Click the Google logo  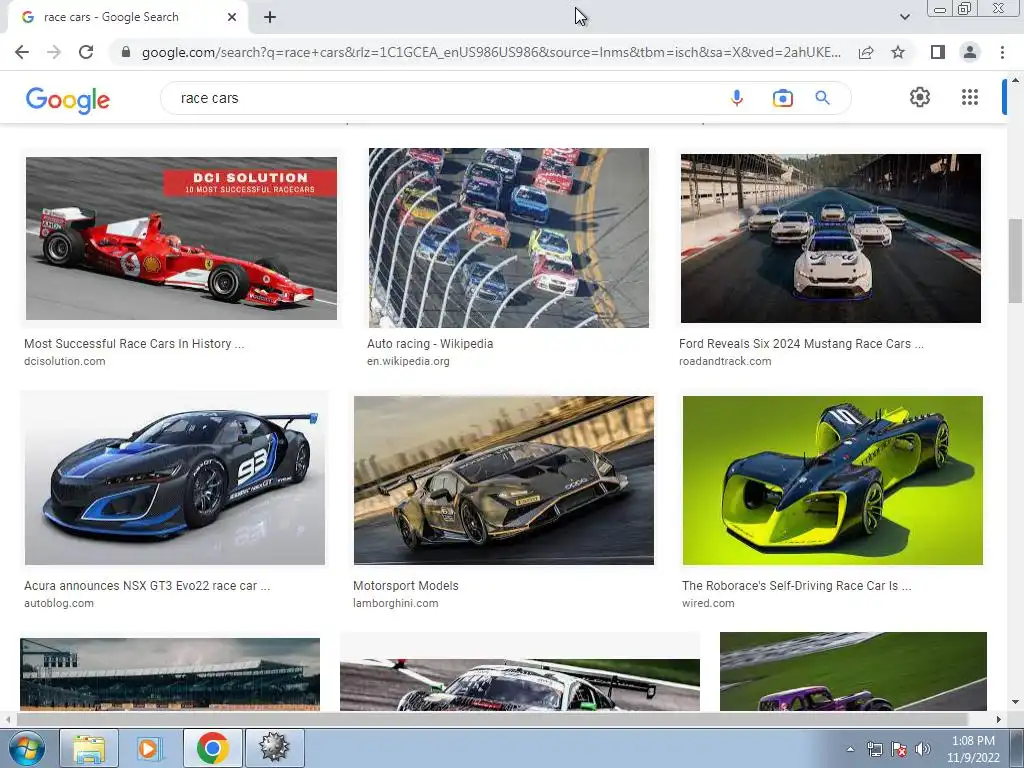67,100
